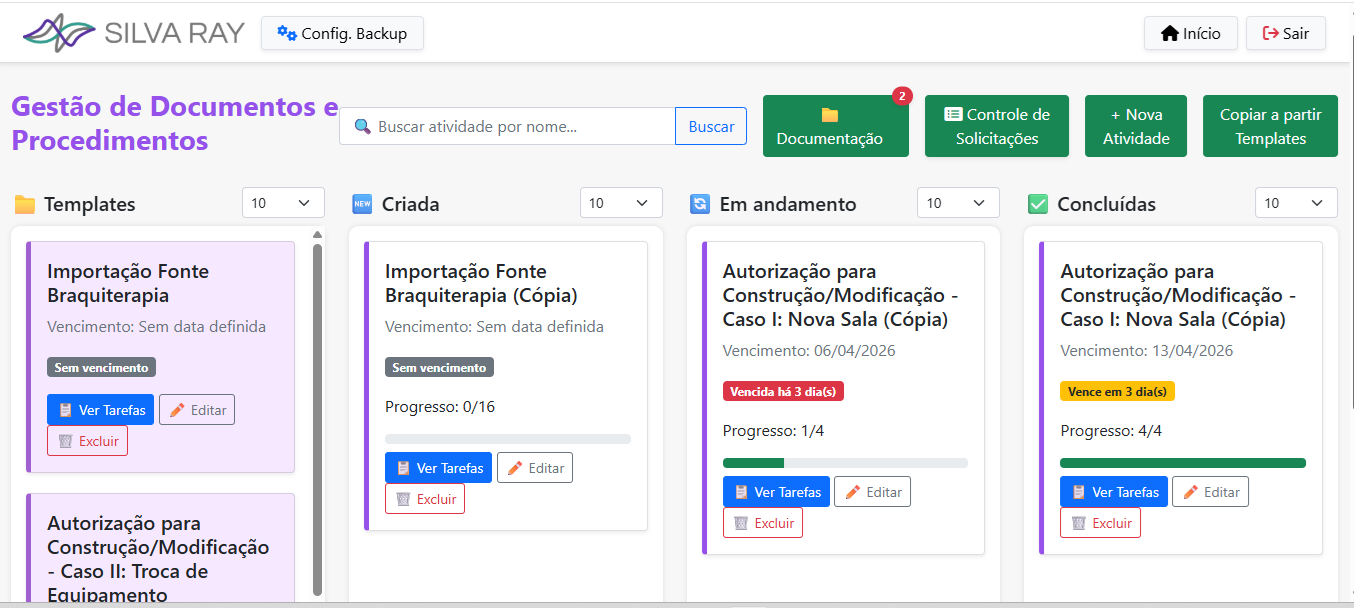Open Templates column page-size dropdown
Screen dimensions: 1354x608
click(283, 203)
